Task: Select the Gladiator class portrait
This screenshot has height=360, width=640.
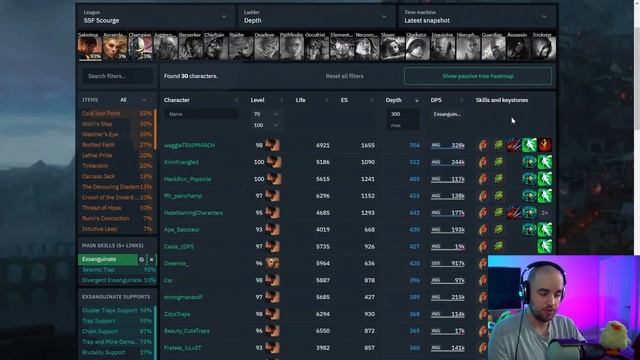Action: [418, 47]
